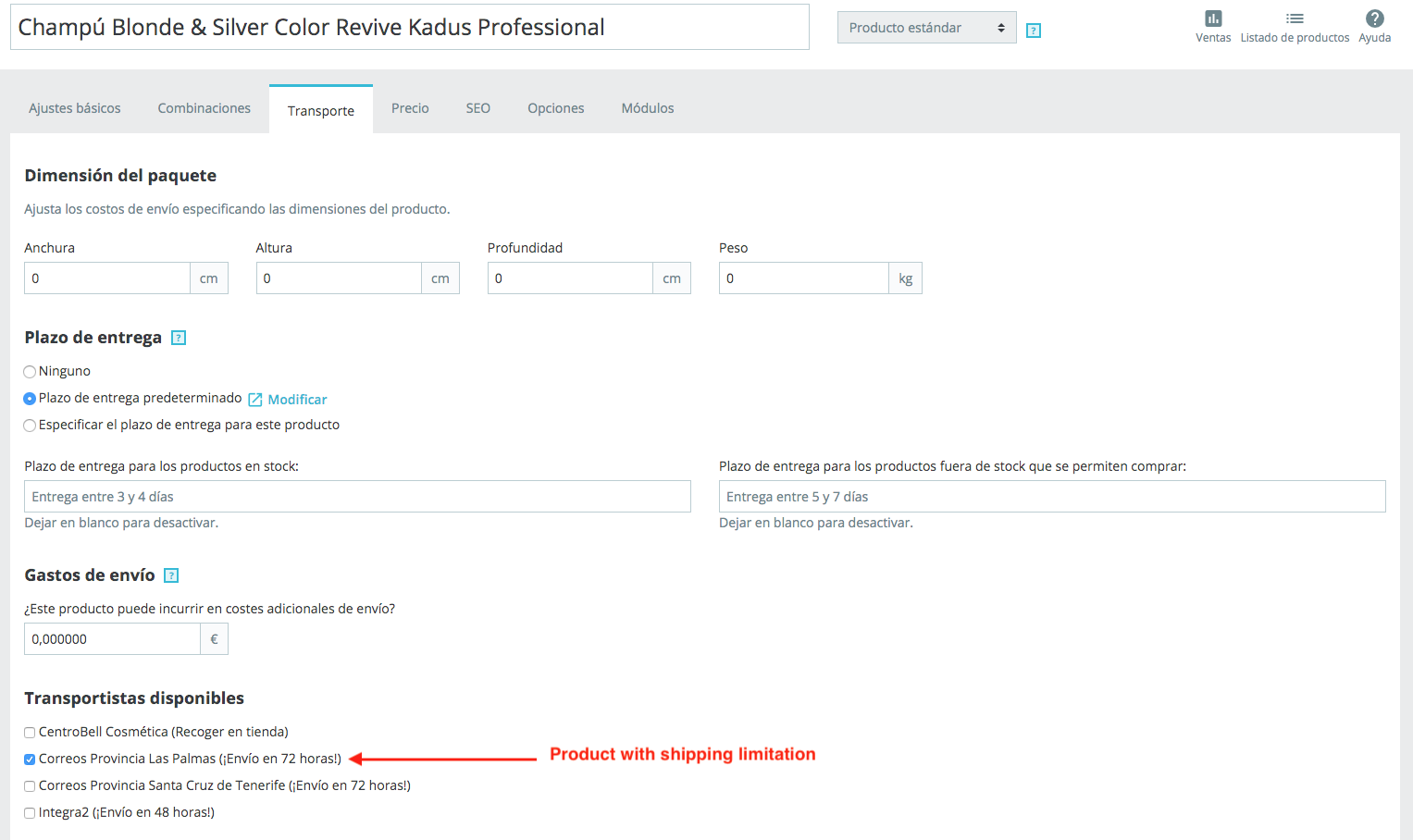Switch to the Combinaciones tab
The height and width of the screenshot is (840, 1413).
(x=205, y=108)
